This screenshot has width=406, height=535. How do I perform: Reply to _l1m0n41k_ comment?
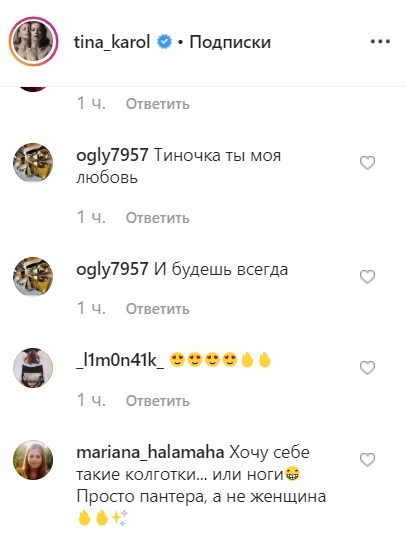158,400
